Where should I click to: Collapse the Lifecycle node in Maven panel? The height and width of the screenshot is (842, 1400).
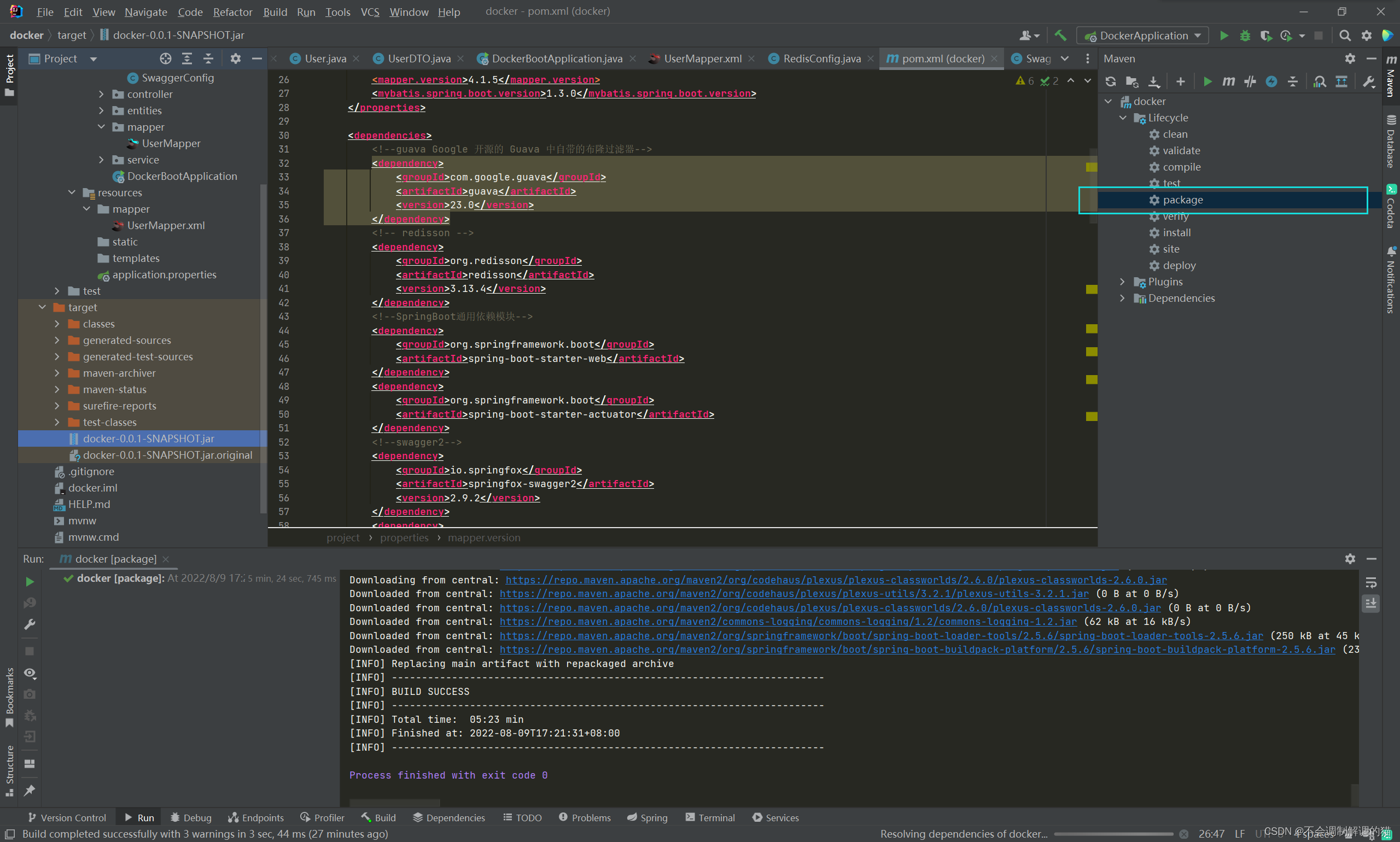[1123, 118]
